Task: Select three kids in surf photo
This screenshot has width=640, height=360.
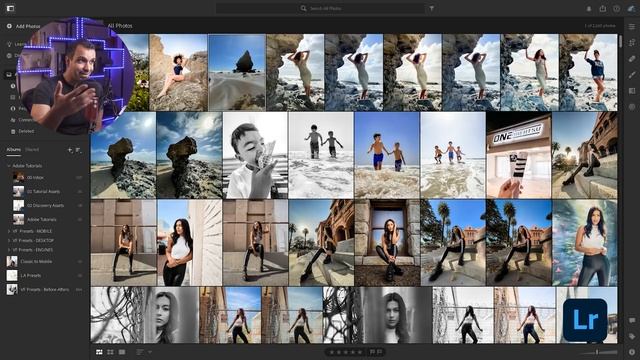Action: [453, 156]
